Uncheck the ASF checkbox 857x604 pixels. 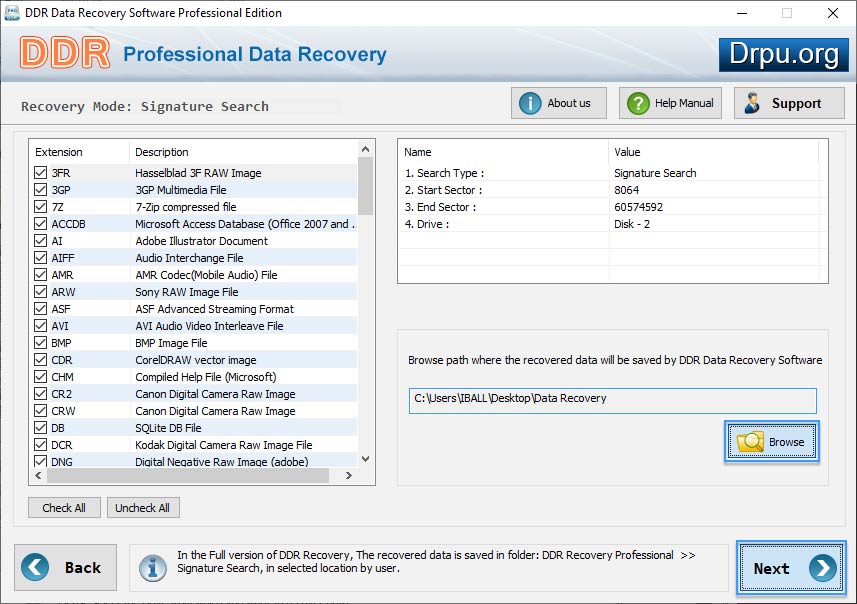coord(40,308)
